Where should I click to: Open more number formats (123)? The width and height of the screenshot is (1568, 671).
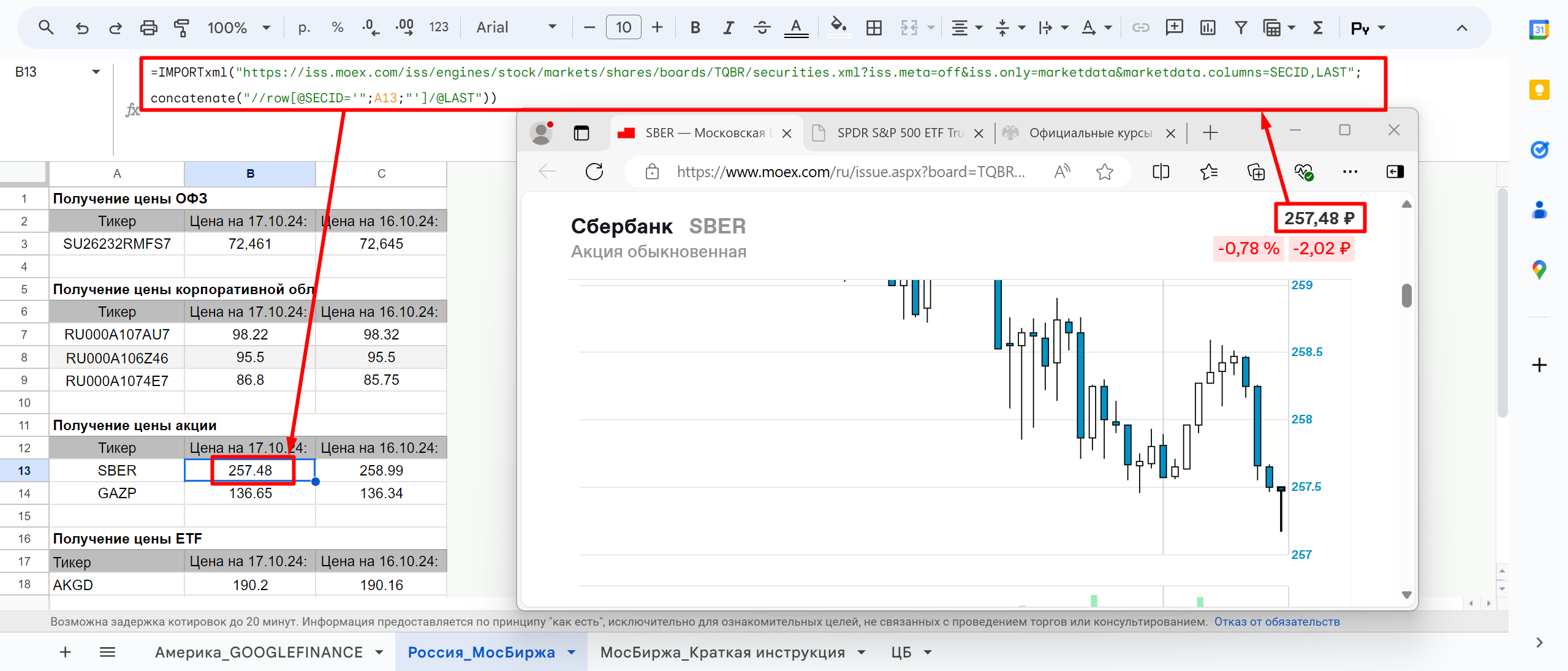439,28
